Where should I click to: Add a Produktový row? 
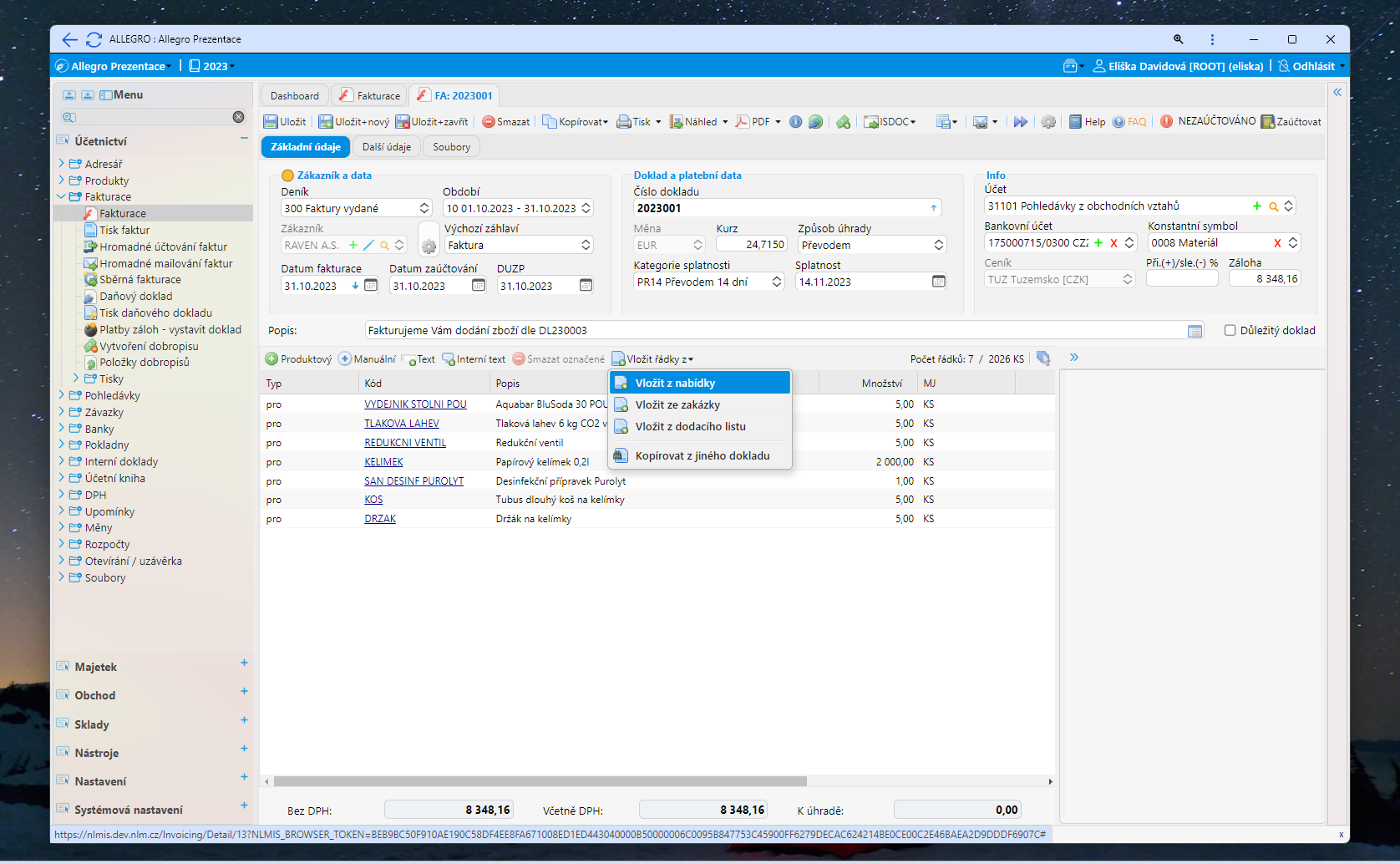[298, 359]
